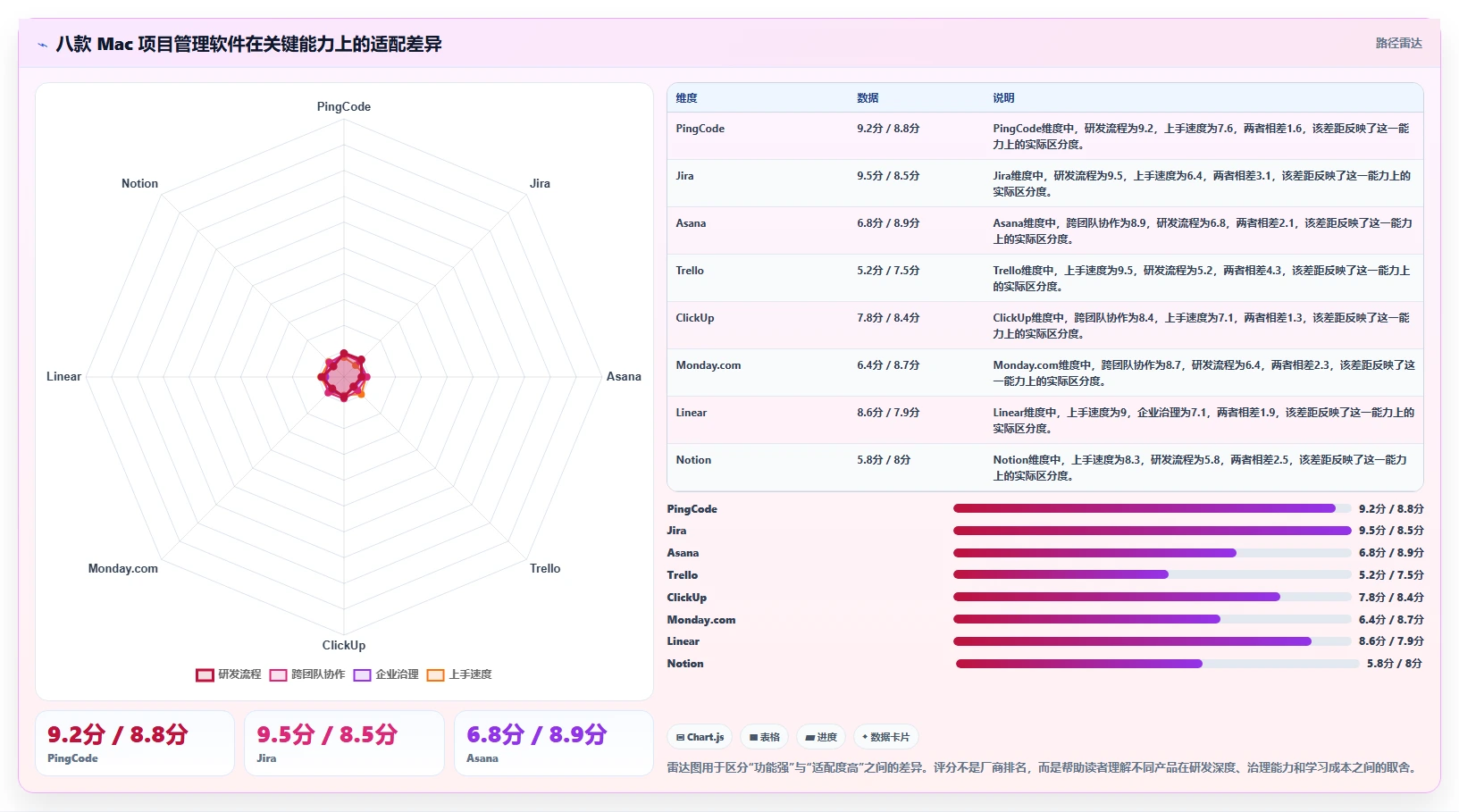Viewport: 1459px width, 812px height.
Task: Click the 9.5分 / 8.5分 table cell
Action: tap(888, 176)
